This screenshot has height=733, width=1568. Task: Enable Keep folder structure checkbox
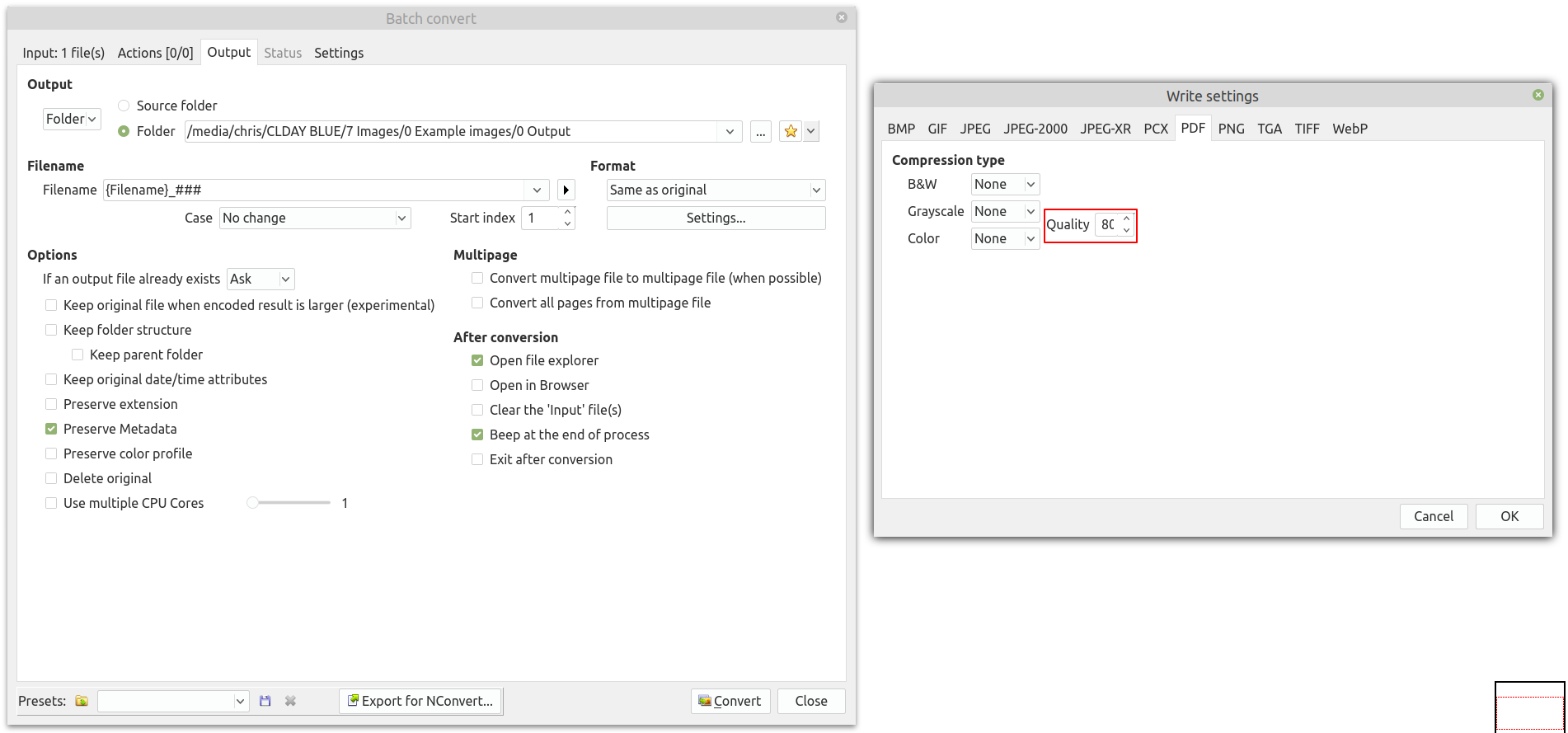pos(51,330)
